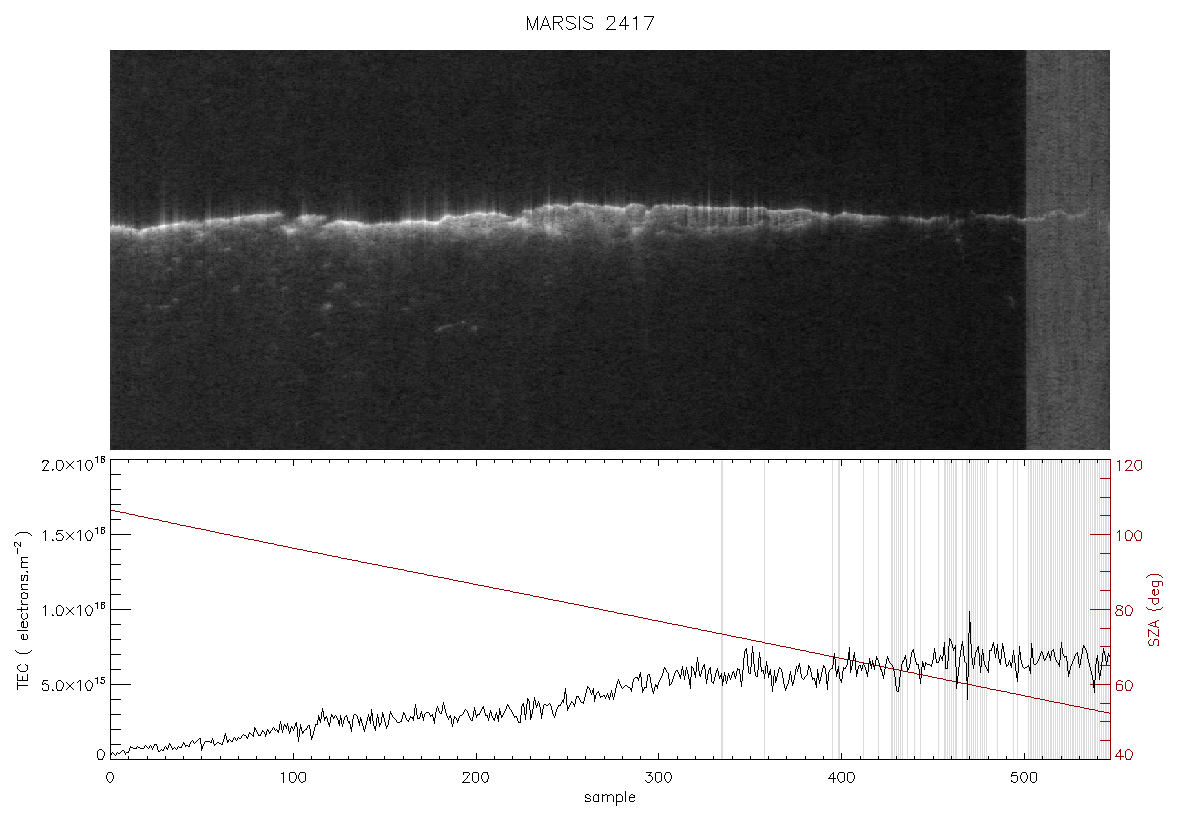The width and height of the screenshot is (1180, 830).
Task: Click the 200 tick label on sample axis
Action: [x=476, y=777]
